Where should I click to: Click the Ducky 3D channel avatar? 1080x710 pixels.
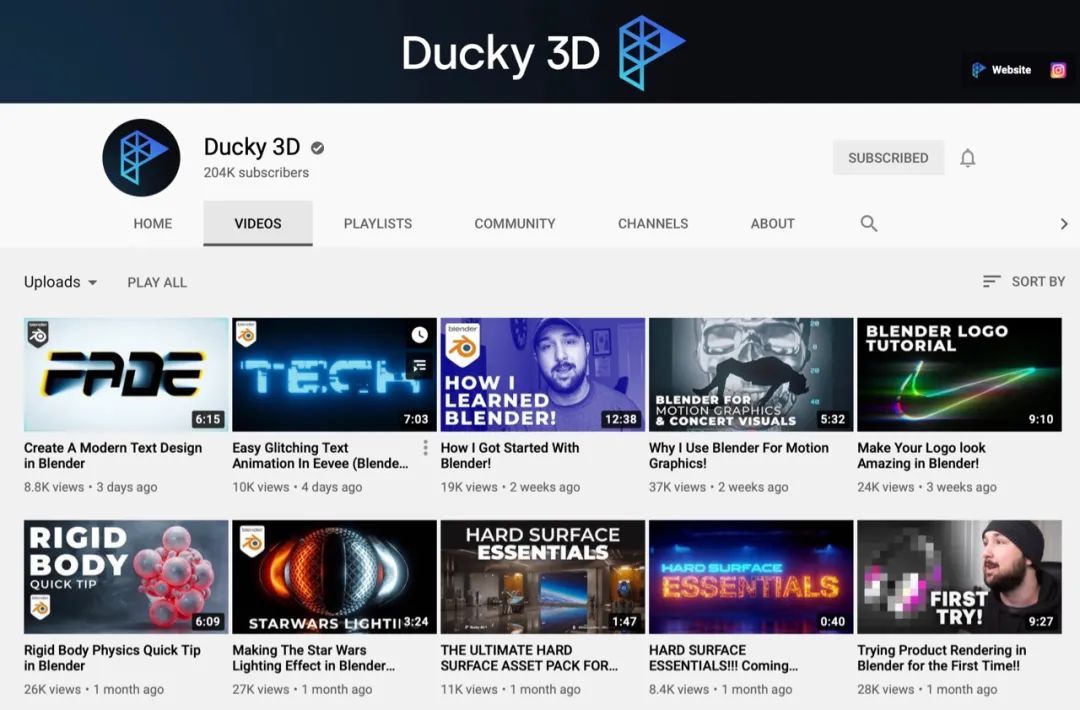pos(141,158)
